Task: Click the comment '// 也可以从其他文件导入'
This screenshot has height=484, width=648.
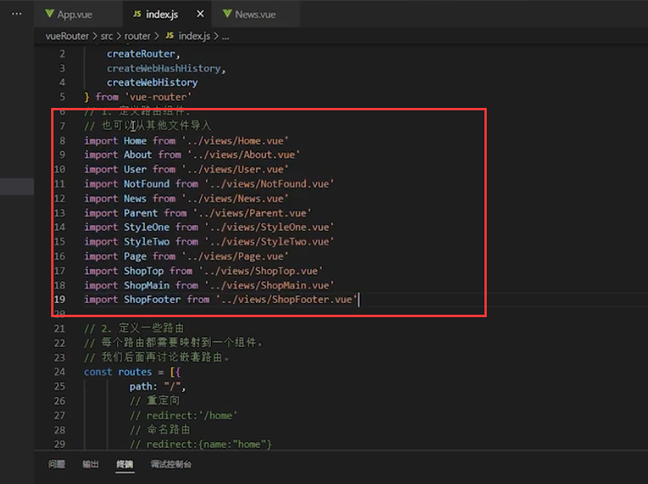Action: [148, 126]
